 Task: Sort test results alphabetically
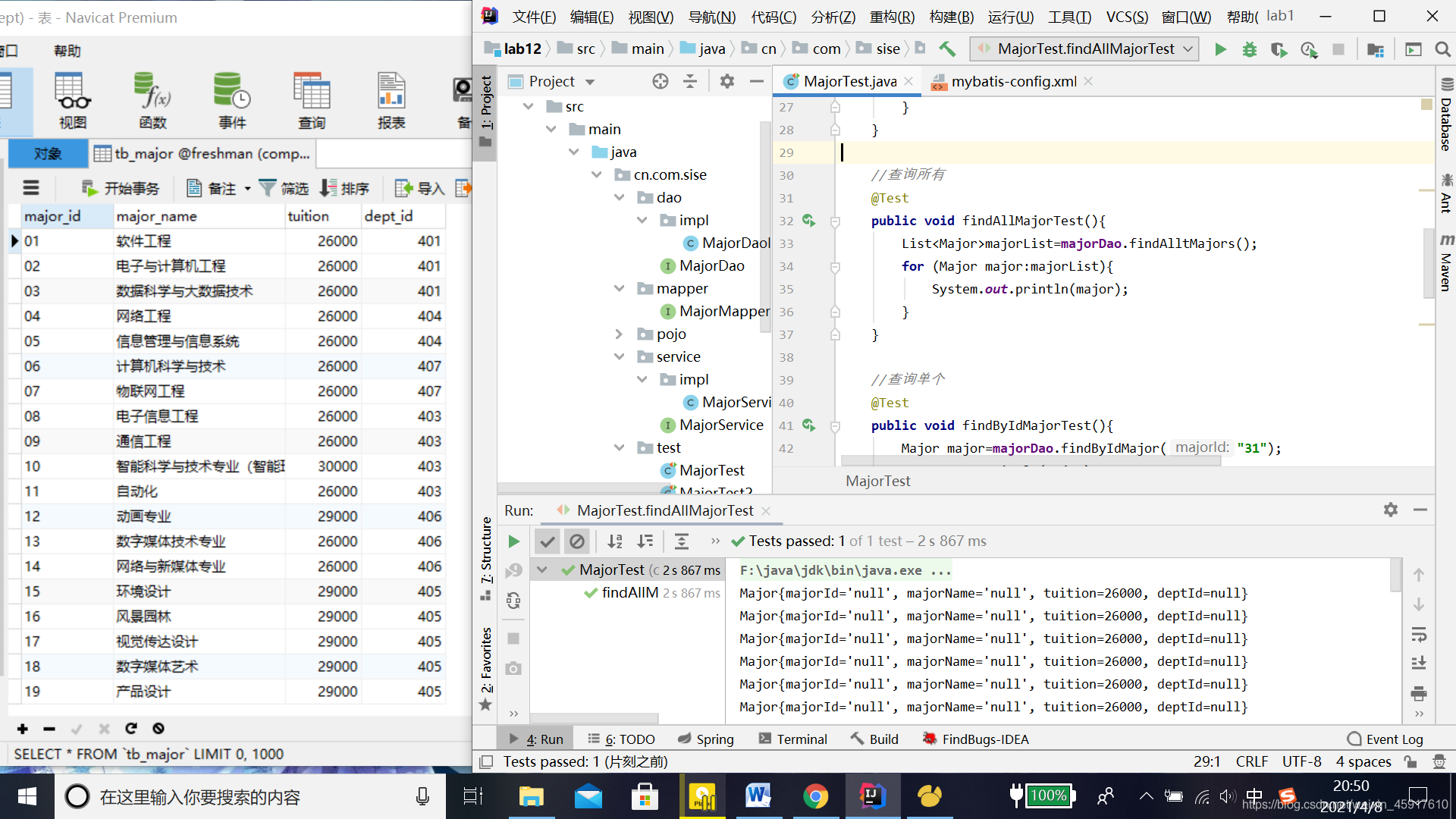tap(614, 541)
